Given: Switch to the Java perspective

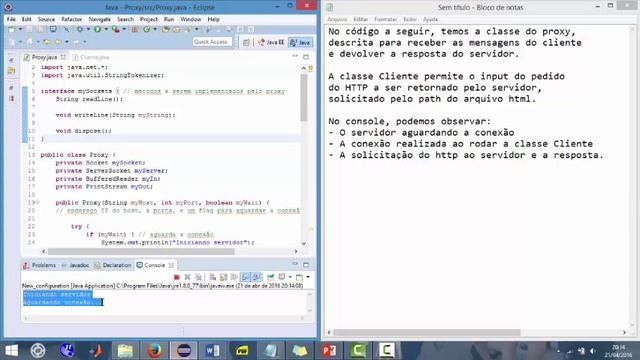Looking at the screenshot, I should coord(300,42).
